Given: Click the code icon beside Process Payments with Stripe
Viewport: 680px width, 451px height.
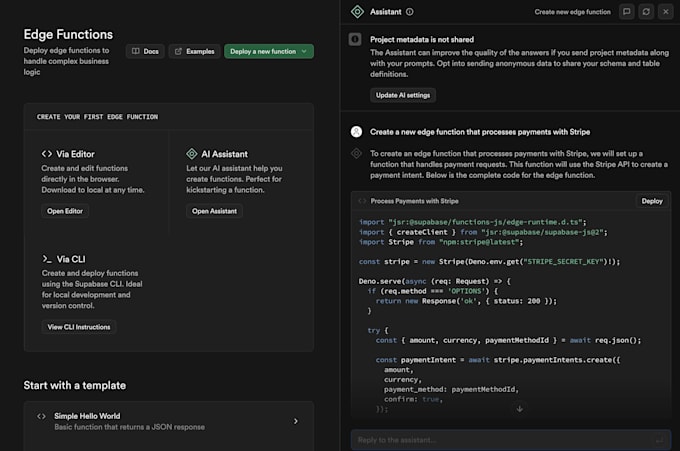Looking at the screenshot, I should tap(362, 201).
